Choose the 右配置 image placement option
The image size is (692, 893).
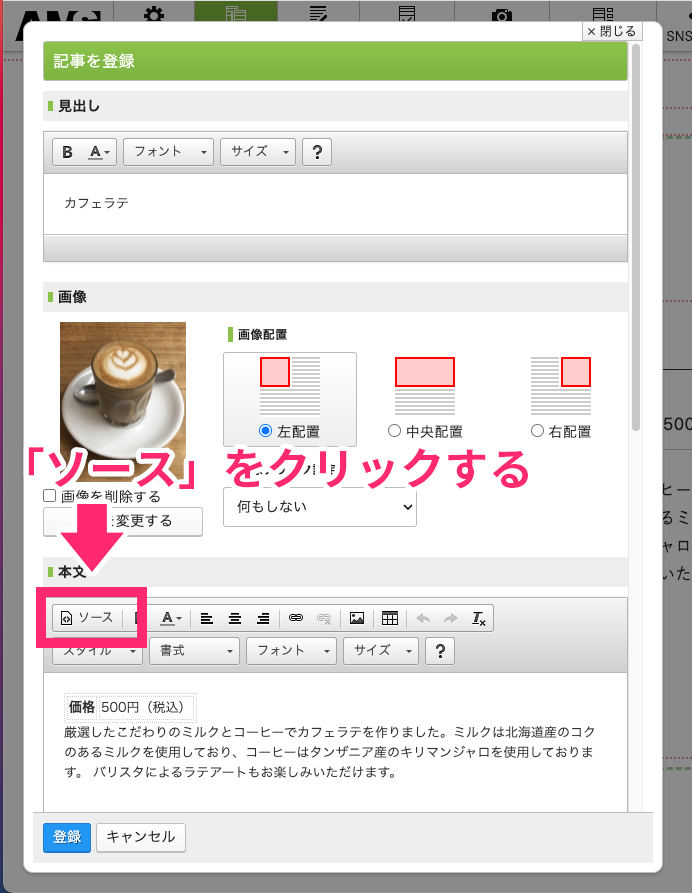pos(539,432)
